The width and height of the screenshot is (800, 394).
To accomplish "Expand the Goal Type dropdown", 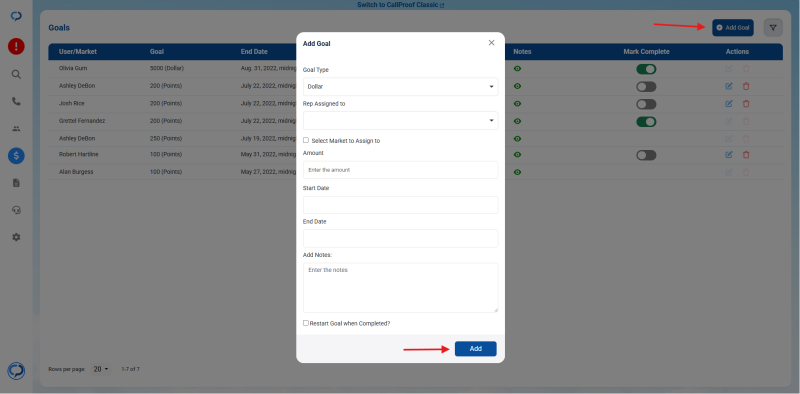I will click(401, 87).
